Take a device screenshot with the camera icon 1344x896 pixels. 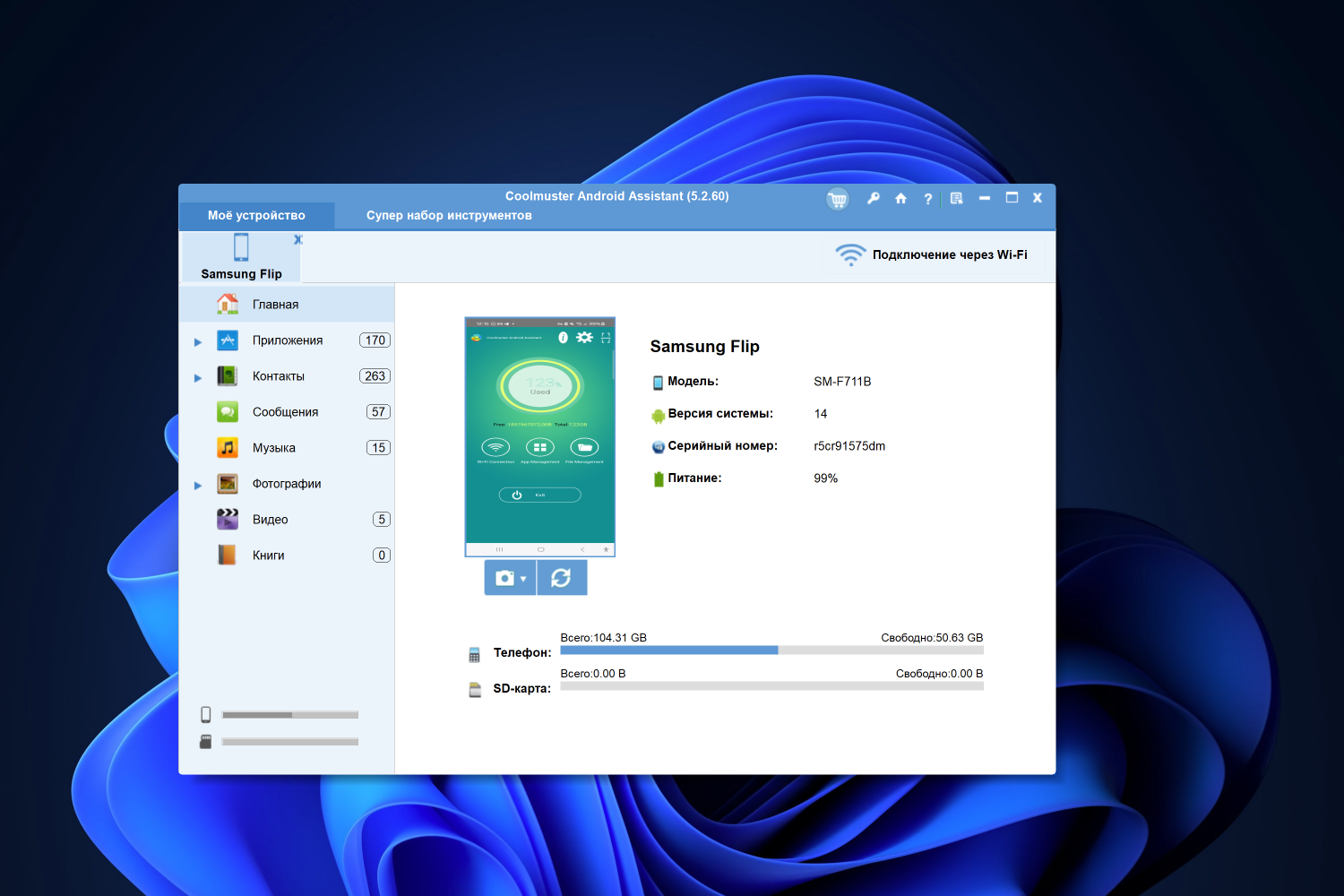[505, 578]
